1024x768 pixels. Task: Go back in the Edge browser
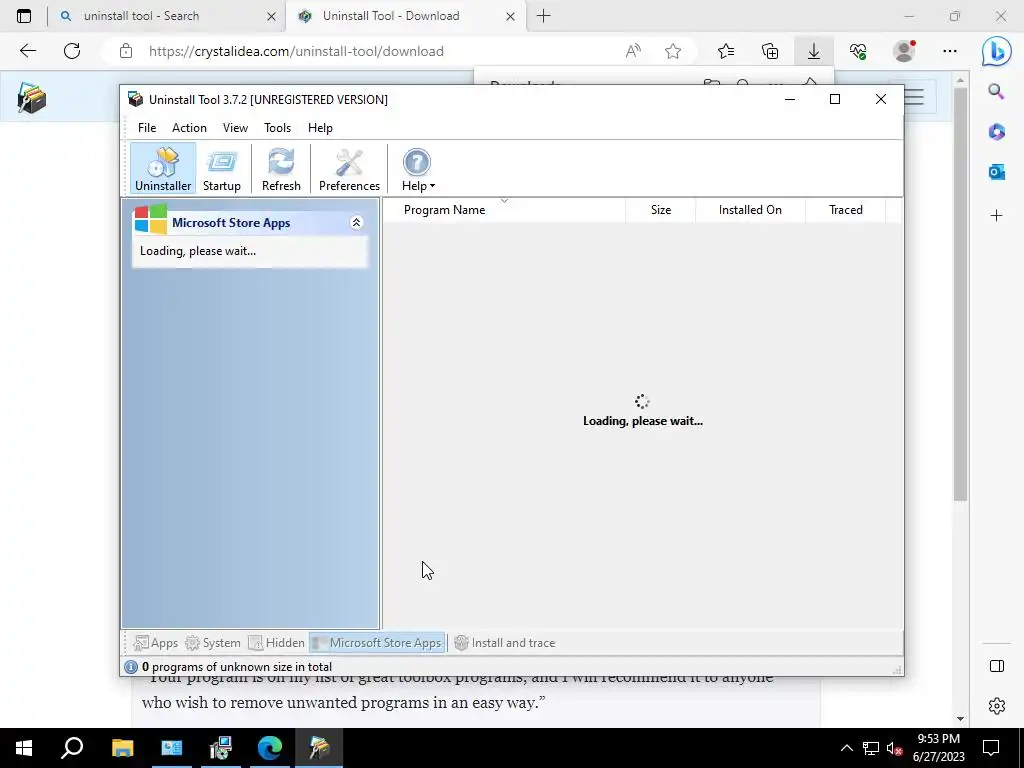27,51
